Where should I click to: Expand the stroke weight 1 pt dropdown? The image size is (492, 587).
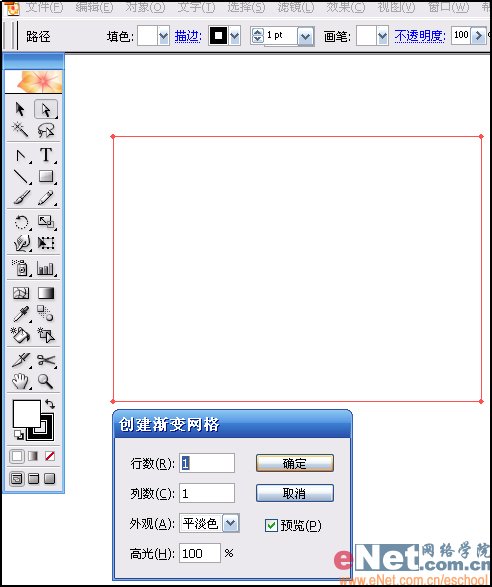coord(306,37)
